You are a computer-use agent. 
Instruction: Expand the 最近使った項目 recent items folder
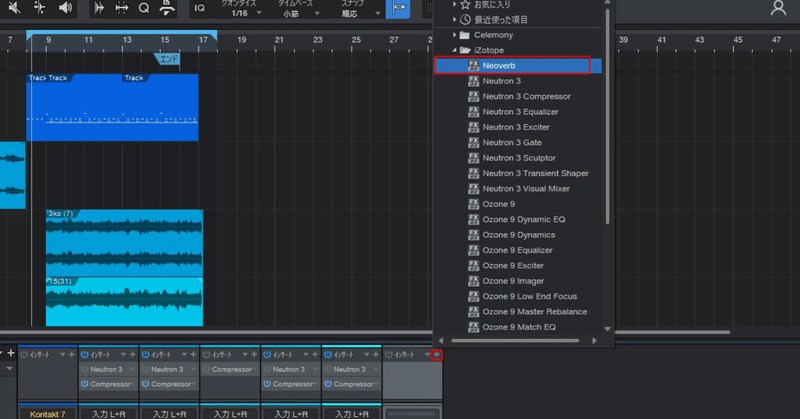point(454,20)
